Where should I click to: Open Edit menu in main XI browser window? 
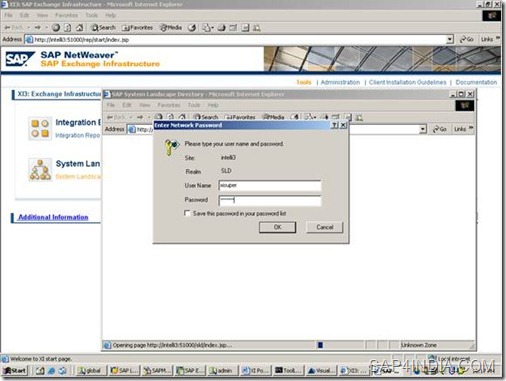pos(24,15)
